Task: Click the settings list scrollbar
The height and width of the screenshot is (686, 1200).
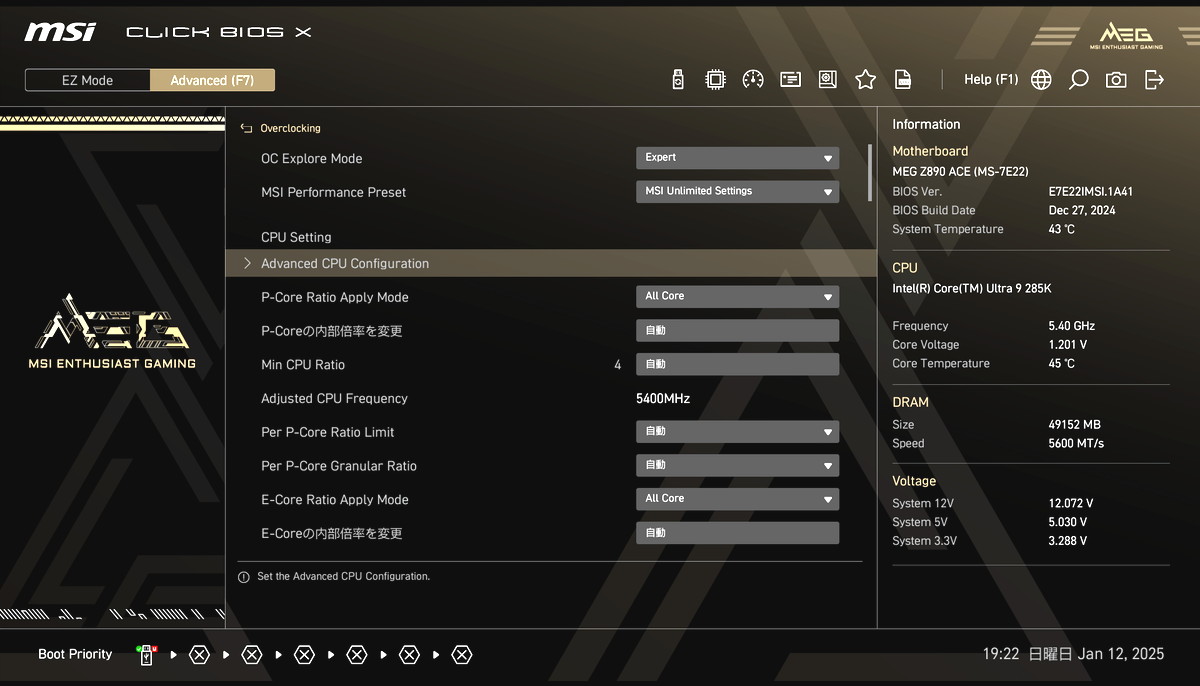Action: point(870,173)
